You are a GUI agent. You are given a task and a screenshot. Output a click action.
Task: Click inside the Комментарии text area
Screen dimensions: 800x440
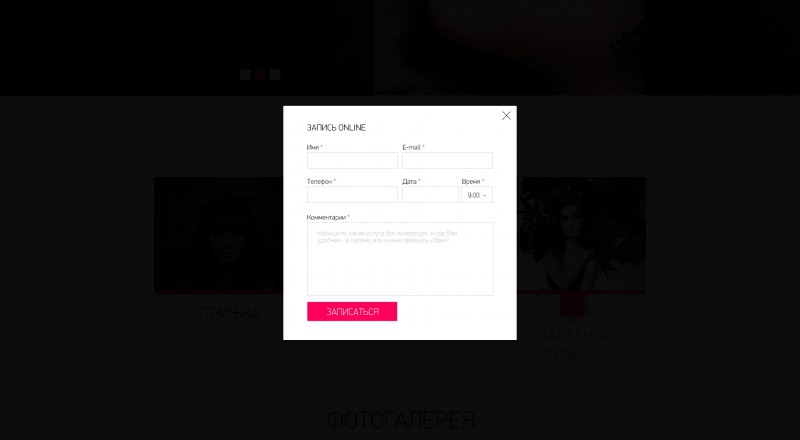coord(400,259)
